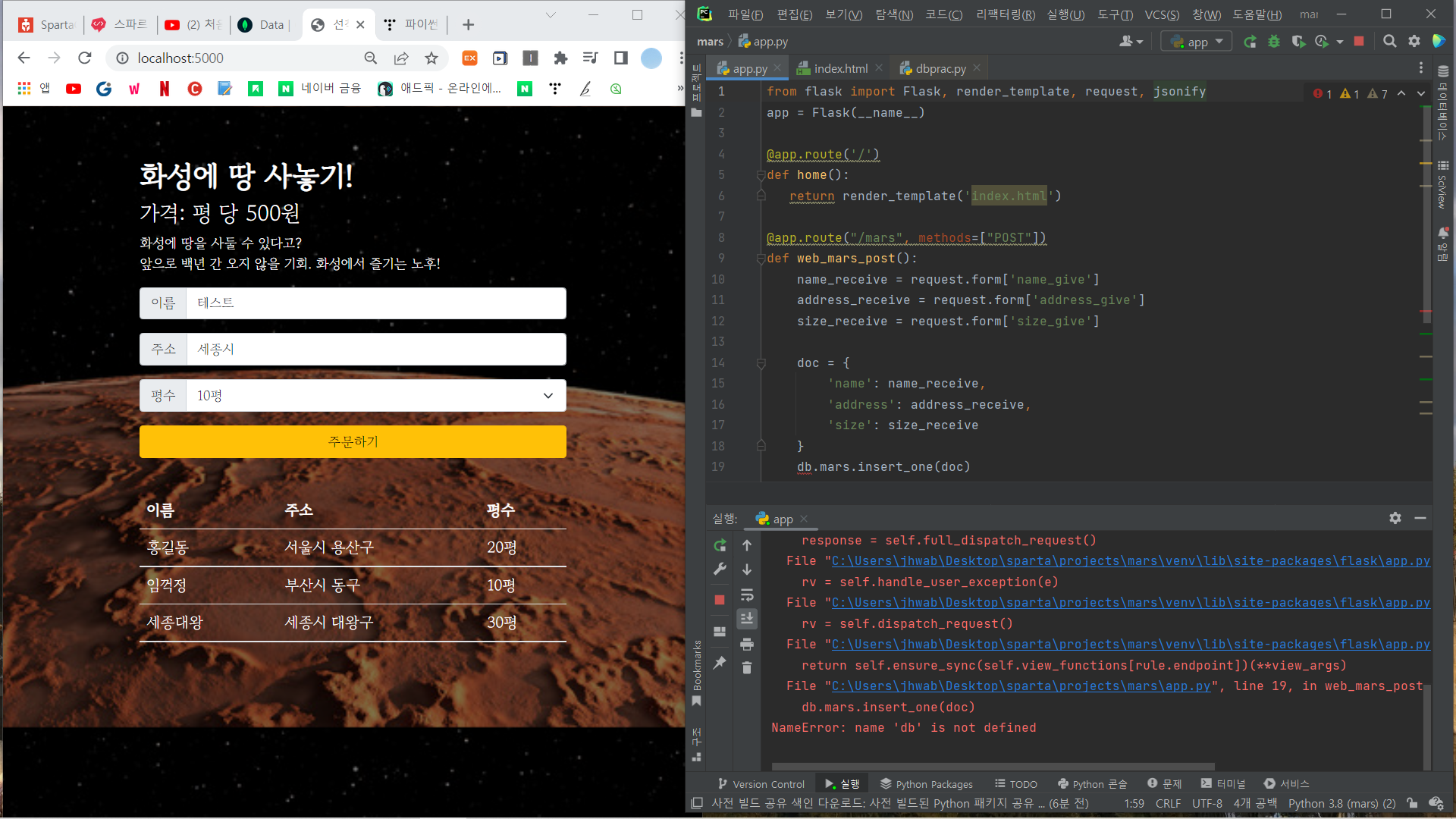1456x819 pixels.
Task: Open the VCS(S) menu
Action: click(1162, 14)
